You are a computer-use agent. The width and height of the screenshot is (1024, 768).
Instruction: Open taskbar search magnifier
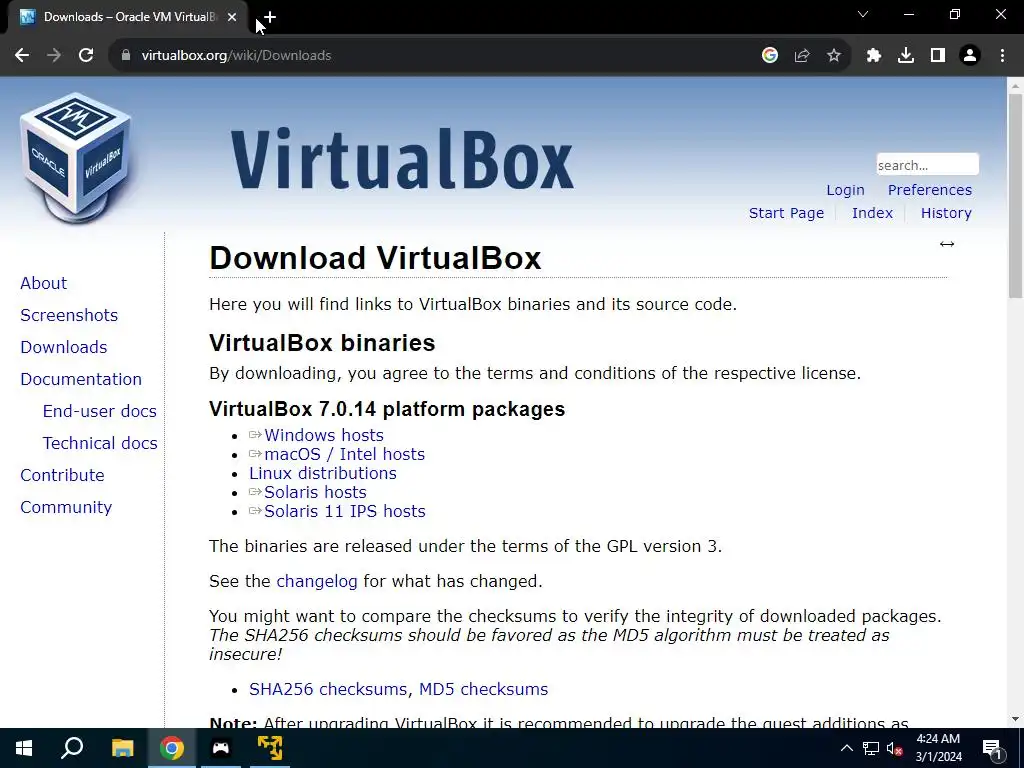pyautogui.click(x=72, y=748)
